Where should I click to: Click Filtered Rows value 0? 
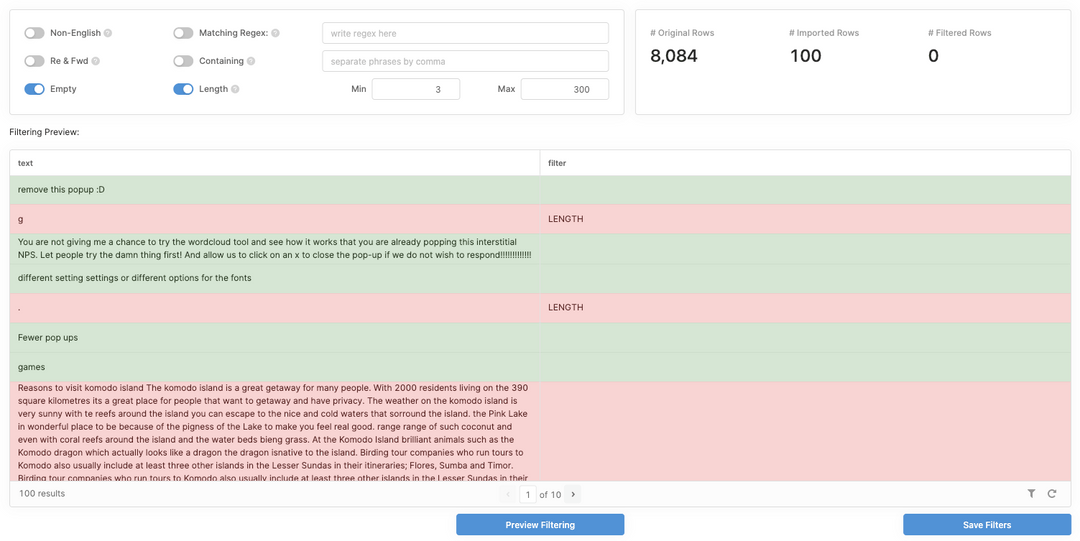933,56
